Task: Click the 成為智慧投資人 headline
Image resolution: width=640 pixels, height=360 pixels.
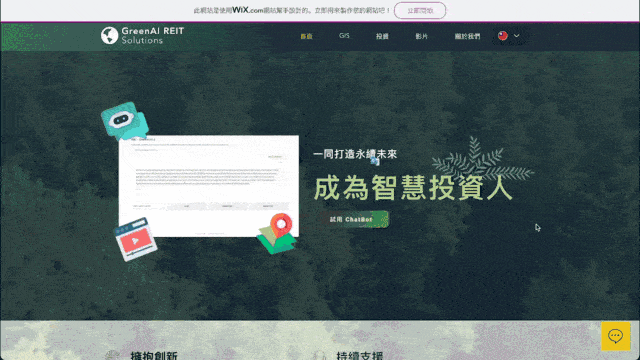Action: (413, 188)
